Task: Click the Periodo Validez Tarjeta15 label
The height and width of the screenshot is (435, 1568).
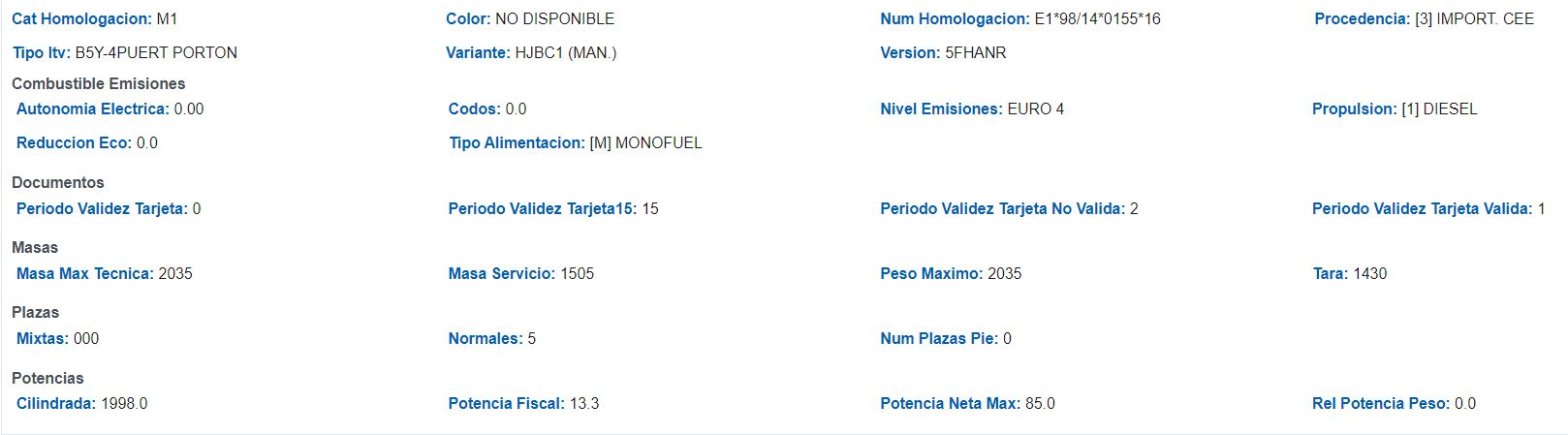Action: pos(543,208)
